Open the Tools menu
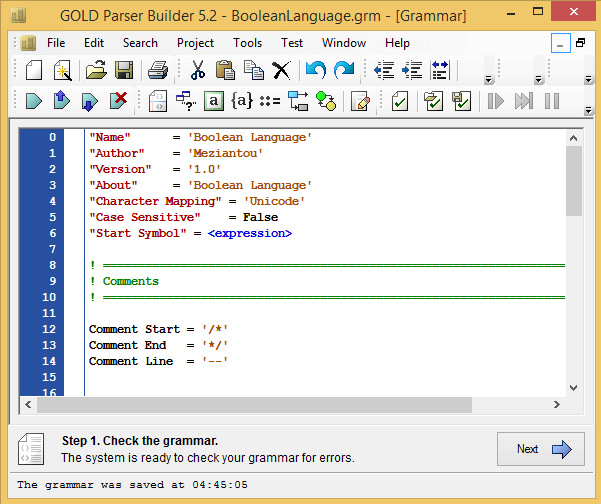Viewport: 601px width, 504px height. tap(247, 43)
